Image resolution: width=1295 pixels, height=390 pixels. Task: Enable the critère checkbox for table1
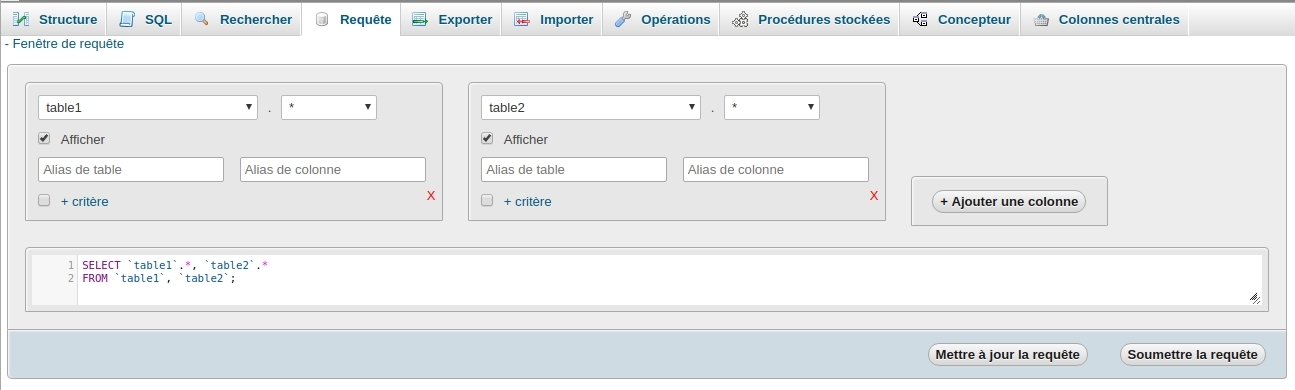pyautogui.click(x=44, y=200)
